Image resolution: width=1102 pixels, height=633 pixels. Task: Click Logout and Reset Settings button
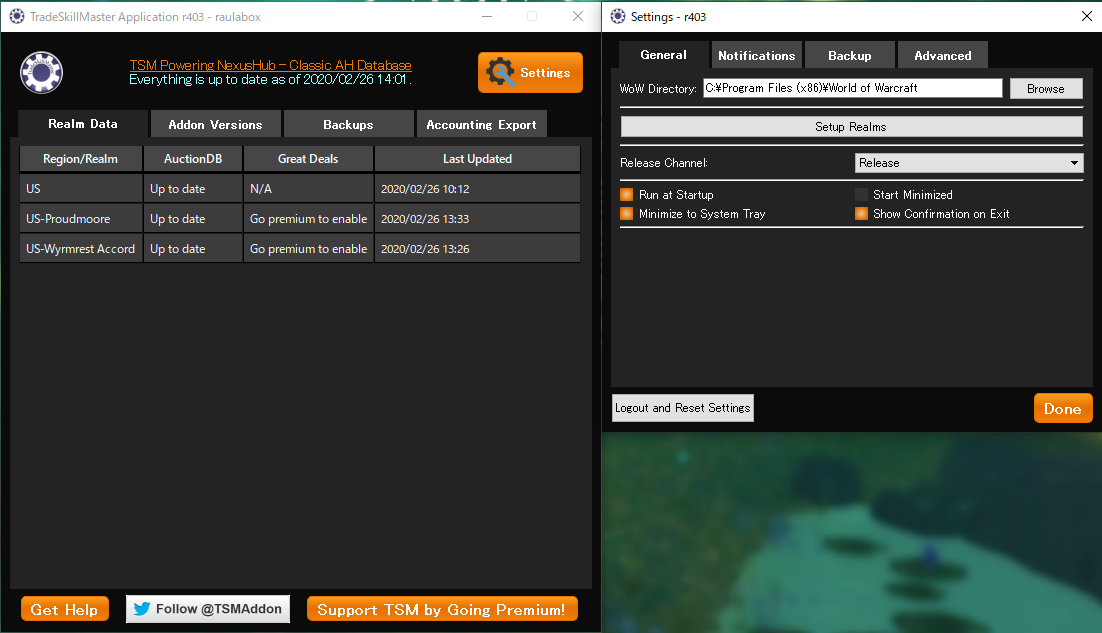pyautogui.click(x=682, y=408)
